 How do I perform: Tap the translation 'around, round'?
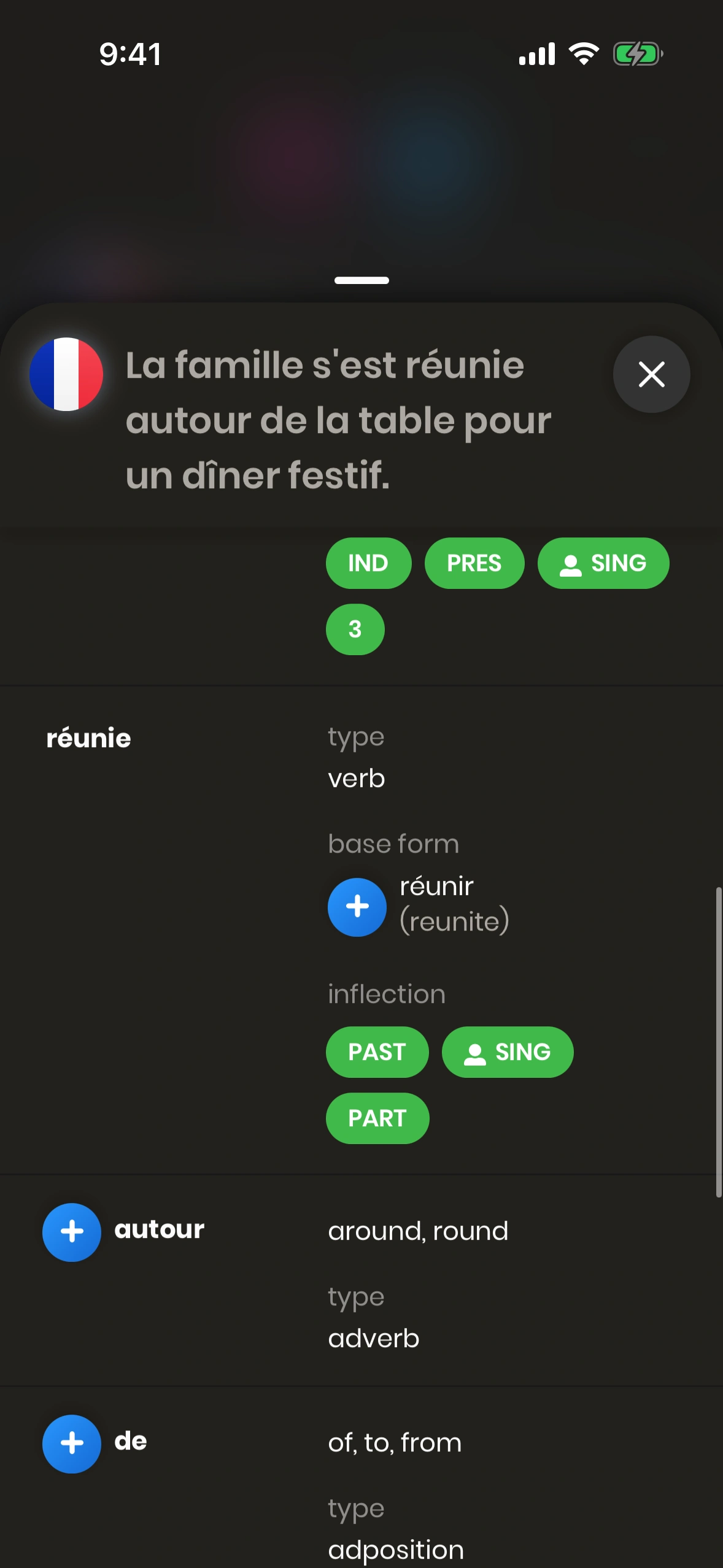[418, 1231]
